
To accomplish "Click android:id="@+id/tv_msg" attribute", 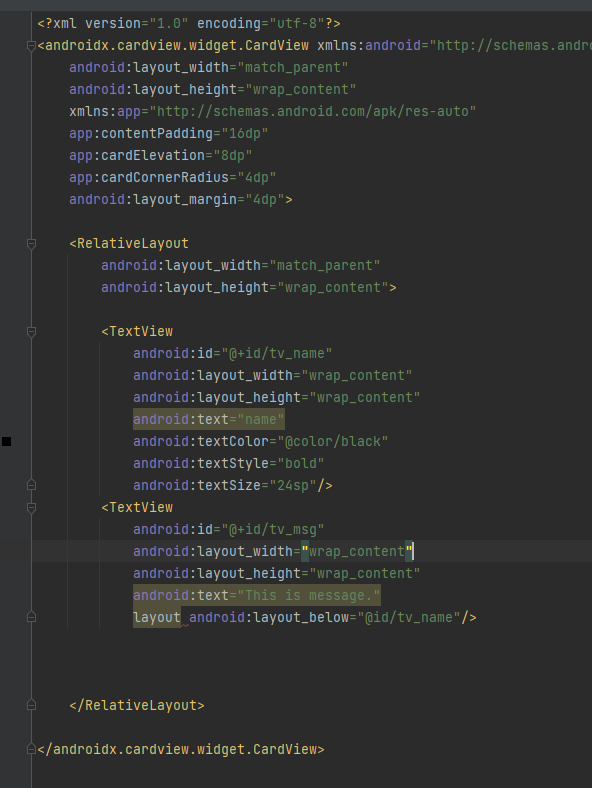I will [228, 530].
